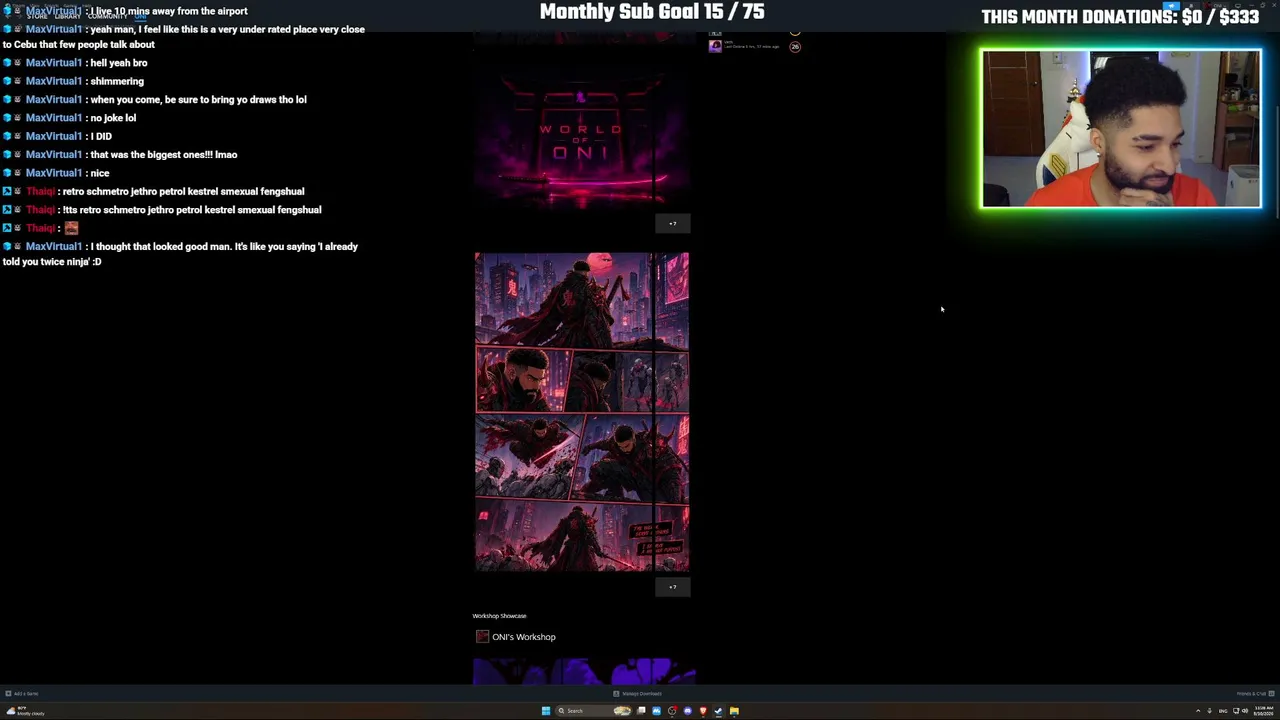Click the +7 button below World of ONI artwork

click(x=672, y=224)
